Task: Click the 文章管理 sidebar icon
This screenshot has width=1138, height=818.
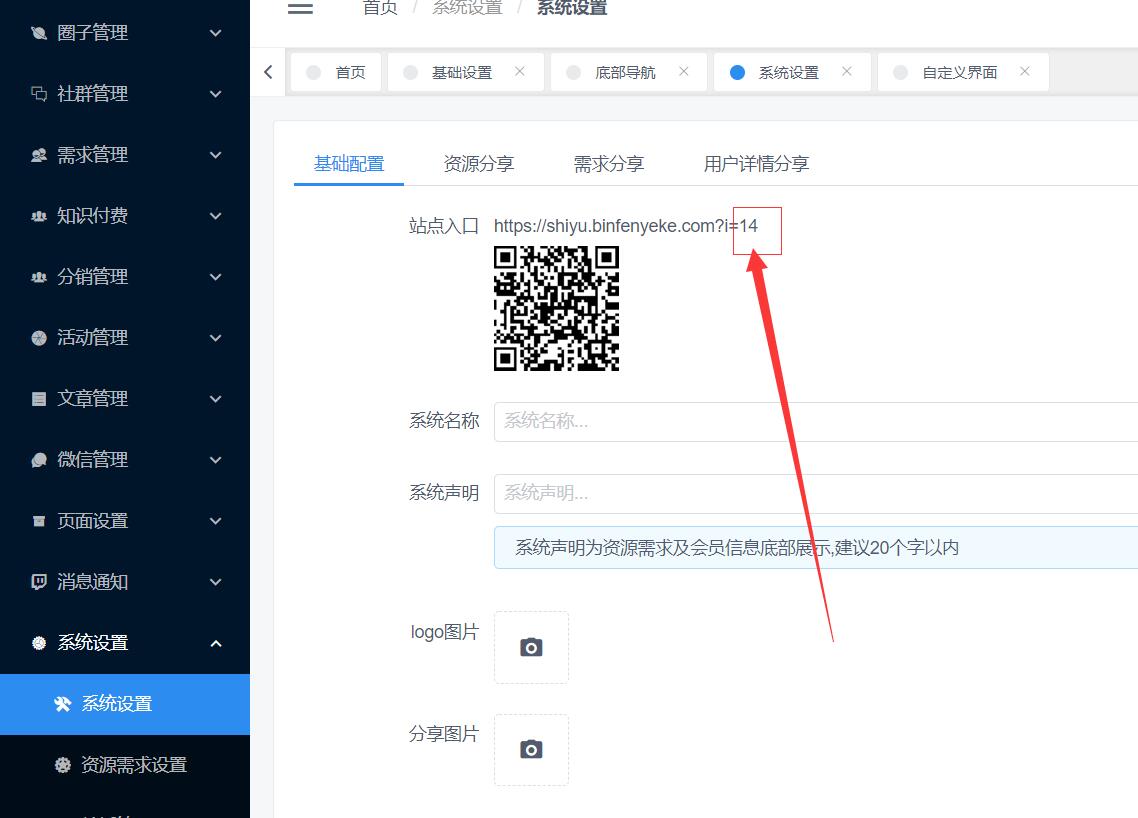Action: coord(39,398)
